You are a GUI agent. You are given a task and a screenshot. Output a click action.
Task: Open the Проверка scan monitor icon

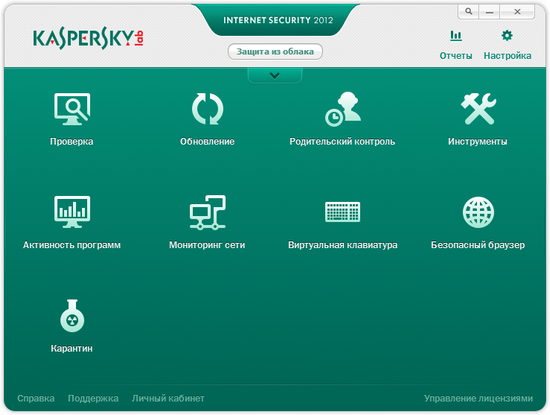click(x=72, y=109)
